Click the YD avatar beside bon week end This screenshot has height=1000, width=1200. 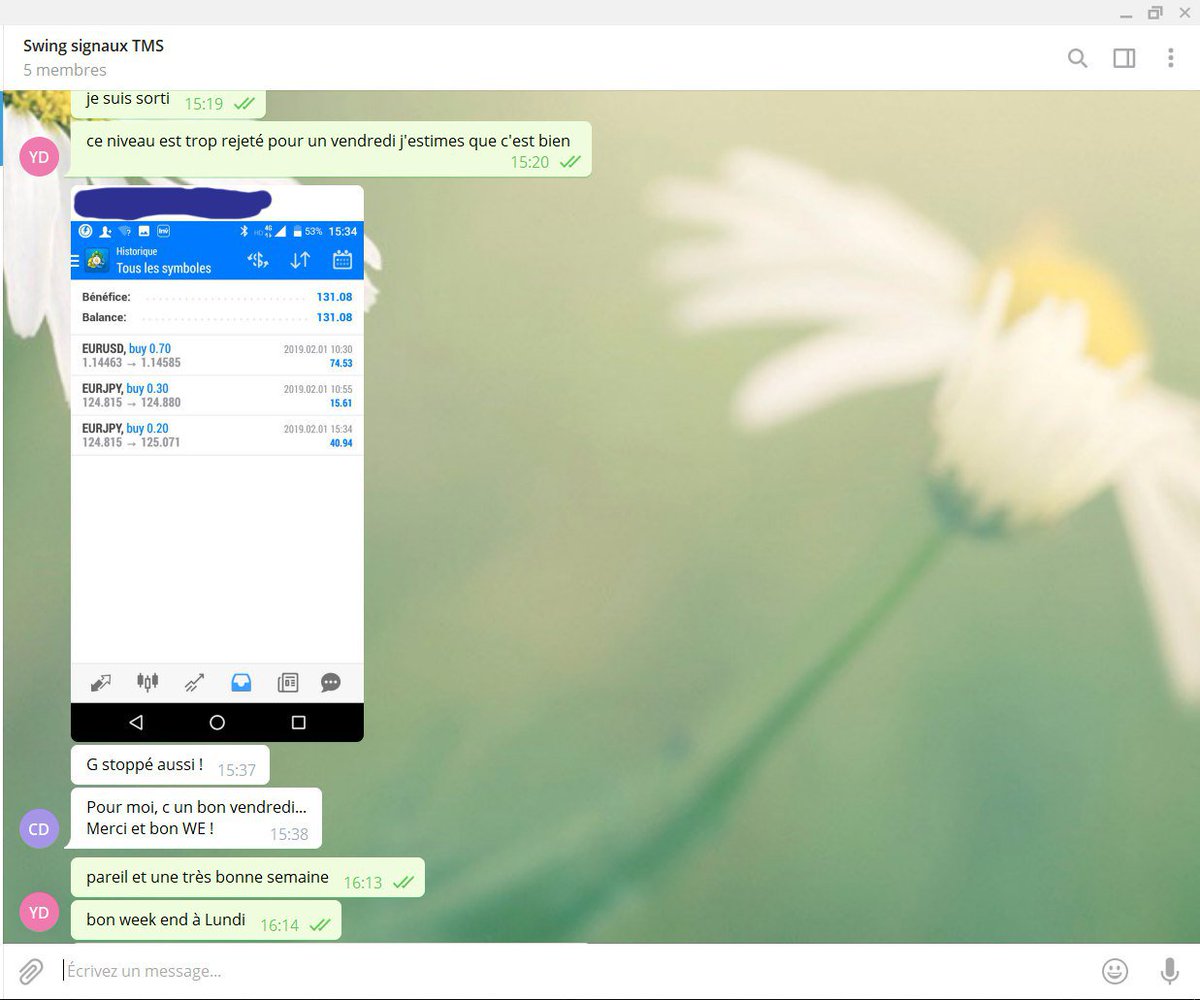[x=39, y=912]
